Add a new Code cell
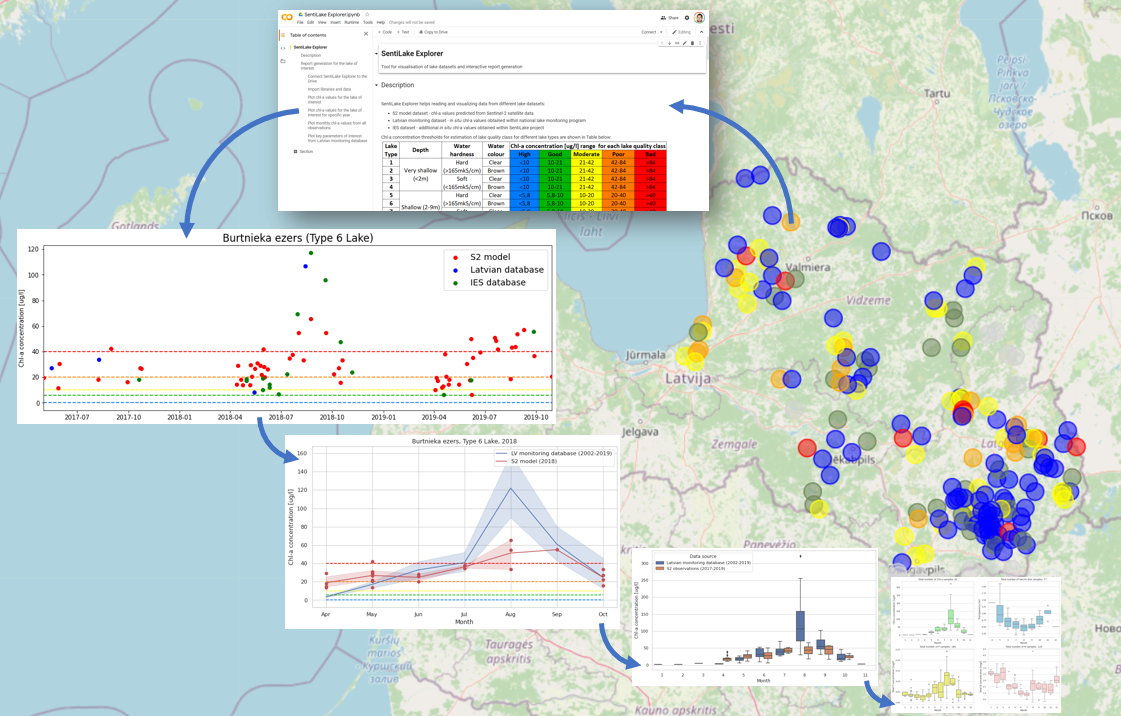1121x716 pixels. pos(384,32)
